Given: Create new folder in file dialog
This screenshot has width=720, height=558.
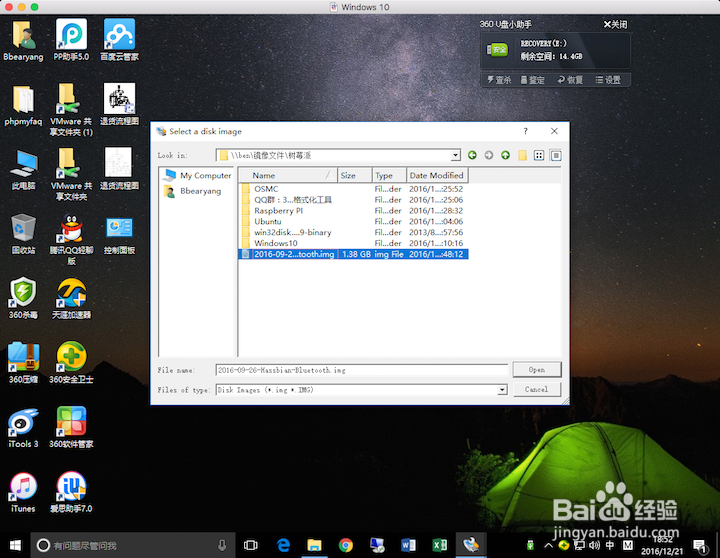Looking at the screenshot, I should (x=522, y=155).
